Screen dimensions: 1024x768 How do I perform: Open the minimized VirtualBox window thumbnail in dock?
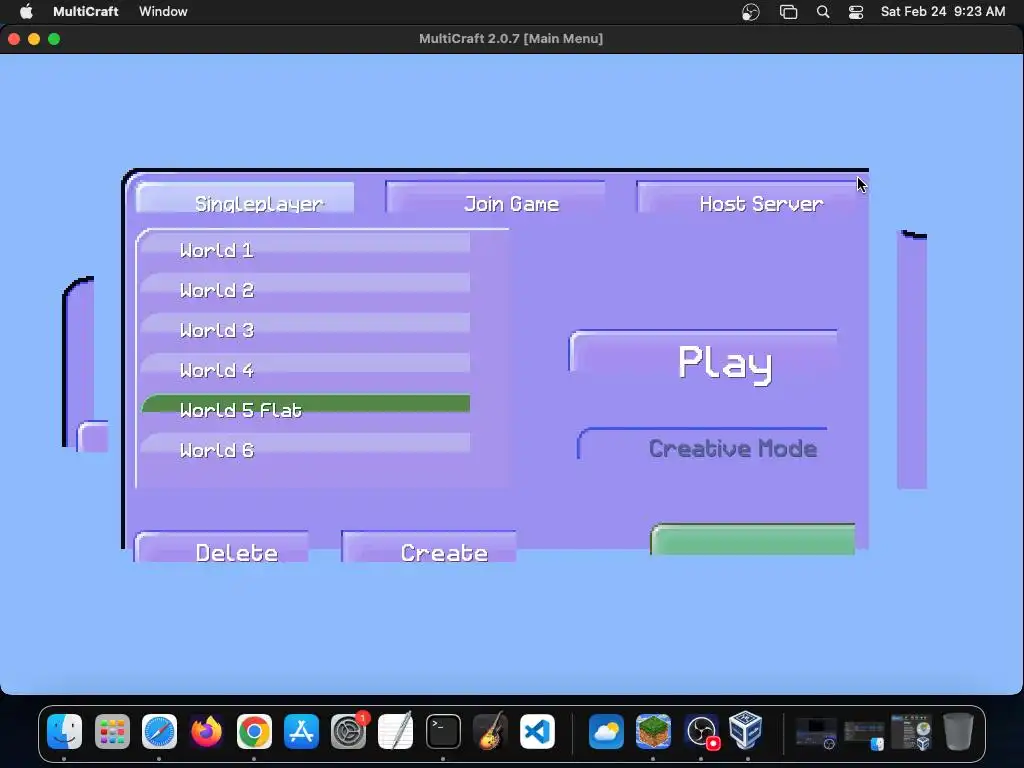[912, 732]
